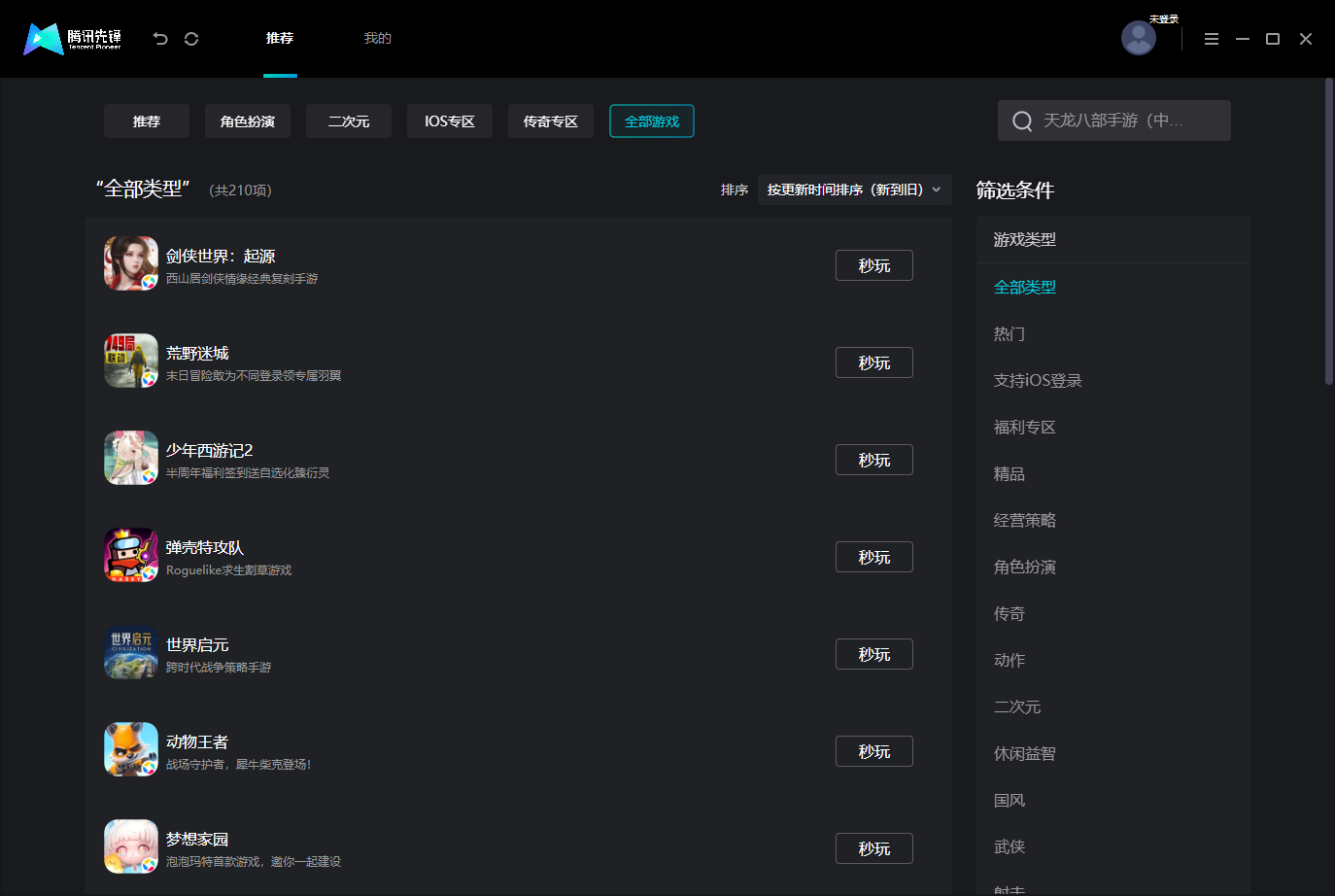The width and height of the screenshot is (1335, 896).
Task: Open the 剑侠世界：起源 game icon
Action: click(x=131, y=263)
